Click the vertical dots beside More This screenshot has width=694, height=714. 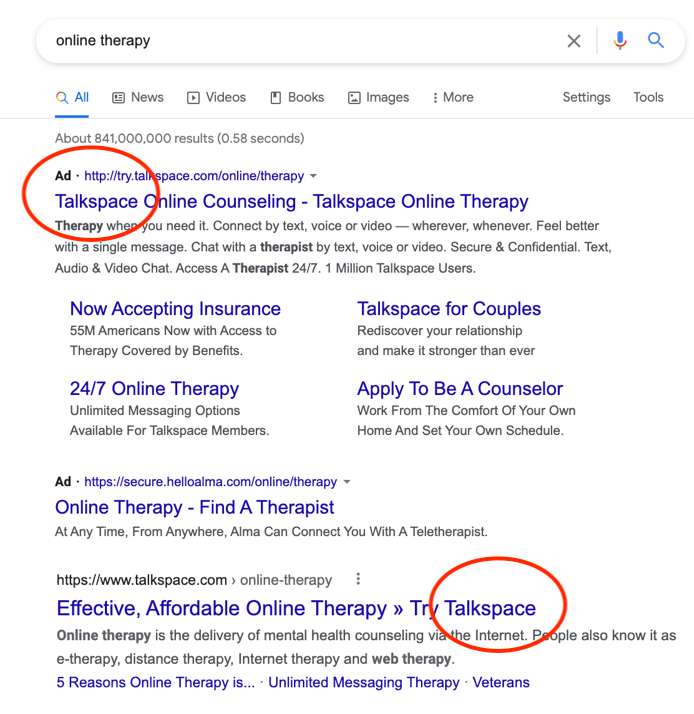click(435, 97)
